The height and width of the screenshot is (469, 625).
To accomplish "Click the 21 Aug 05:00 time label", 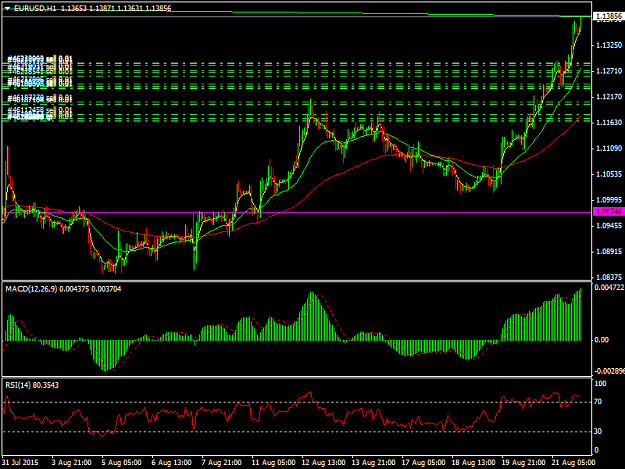I will click(x=574, y=463).
